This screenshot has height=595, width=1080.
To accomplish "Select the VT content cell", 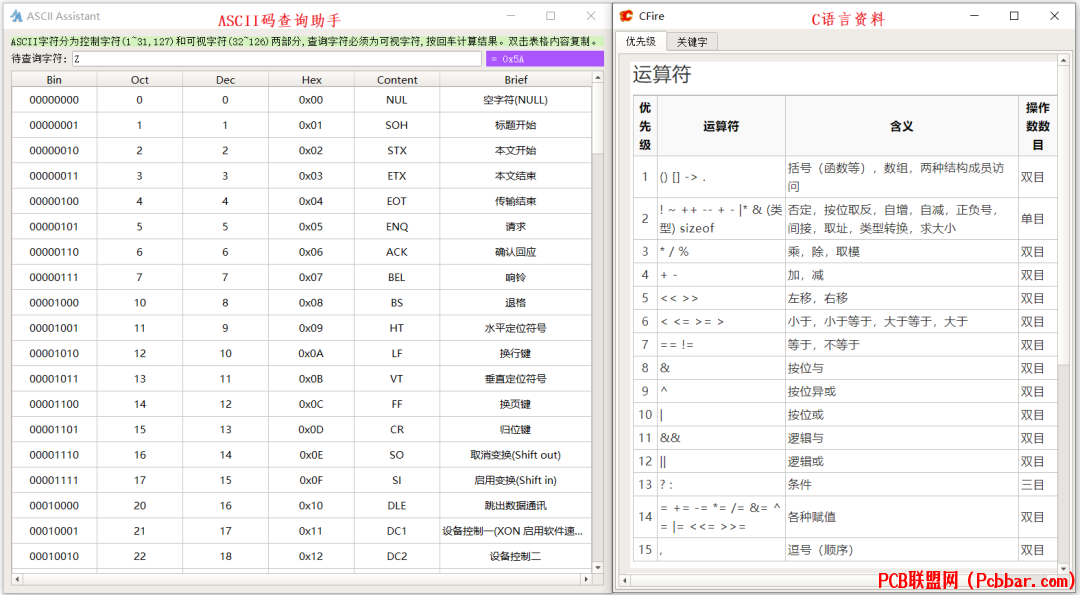I will point(397,379).
